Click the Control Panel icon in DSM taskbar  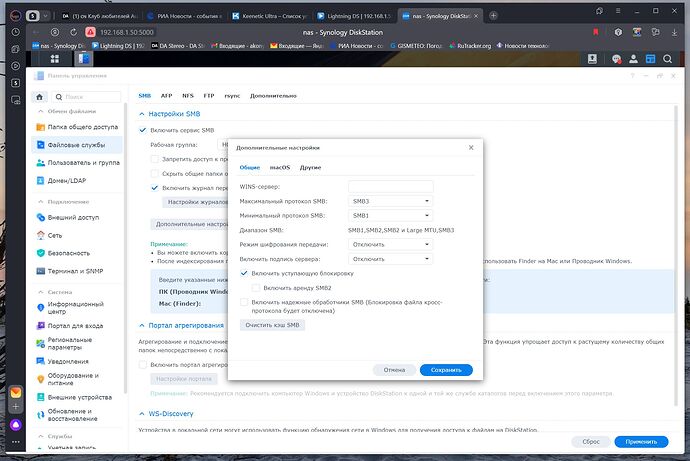coord(84,59)
